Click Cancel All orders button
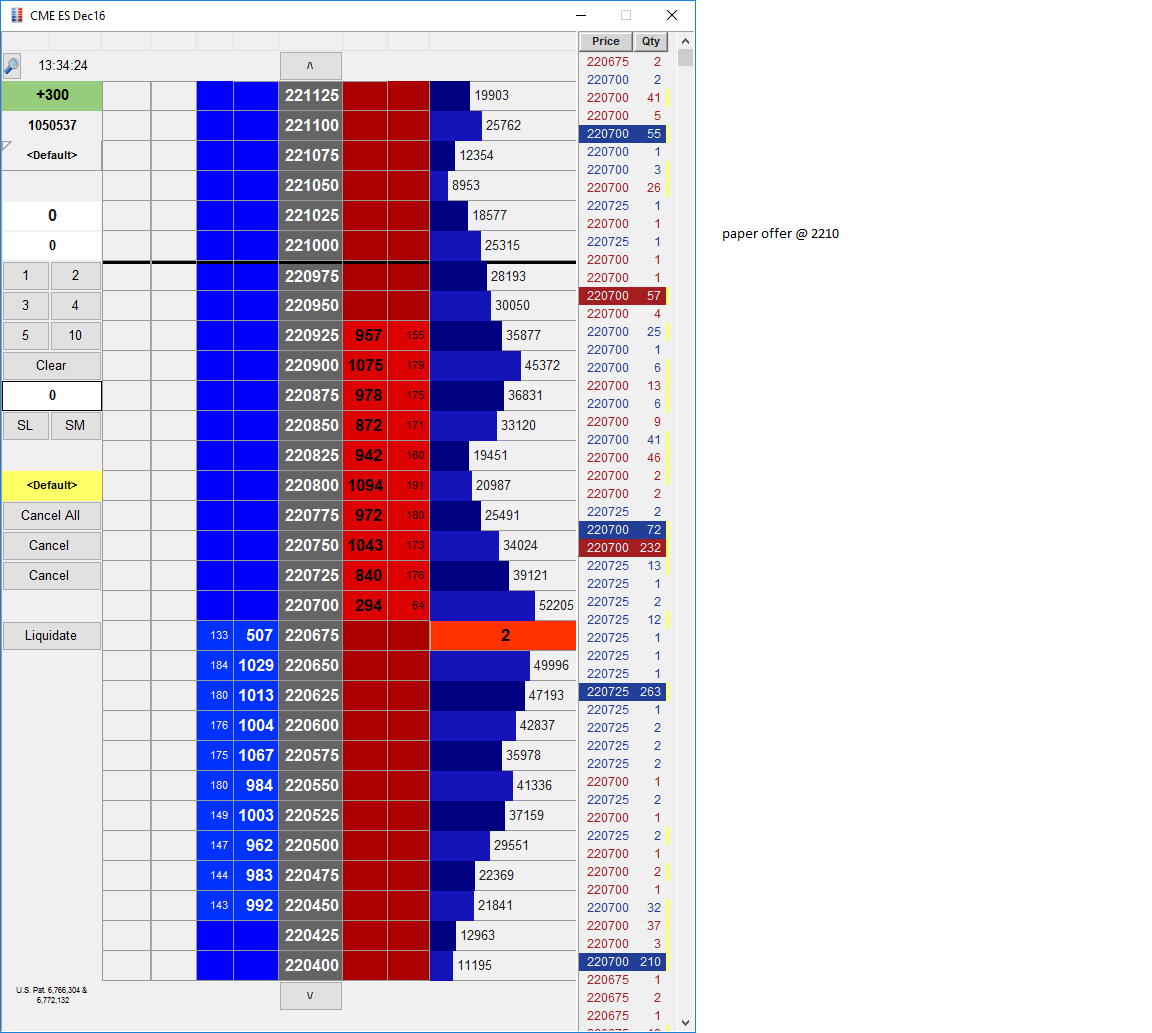1152x1033 pixels. point(51,516)
